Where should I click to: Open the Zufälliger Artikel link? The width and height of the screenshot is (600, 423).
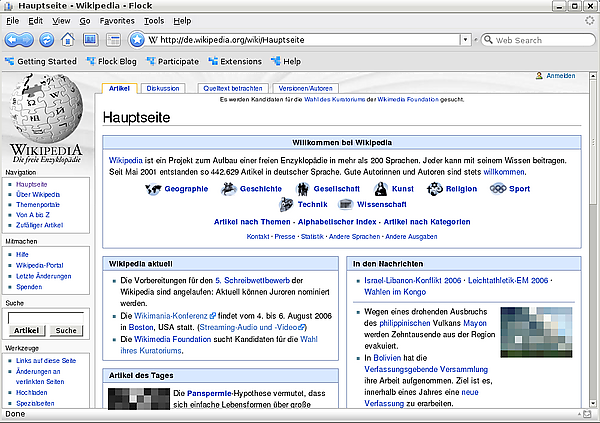pos(39,225)
